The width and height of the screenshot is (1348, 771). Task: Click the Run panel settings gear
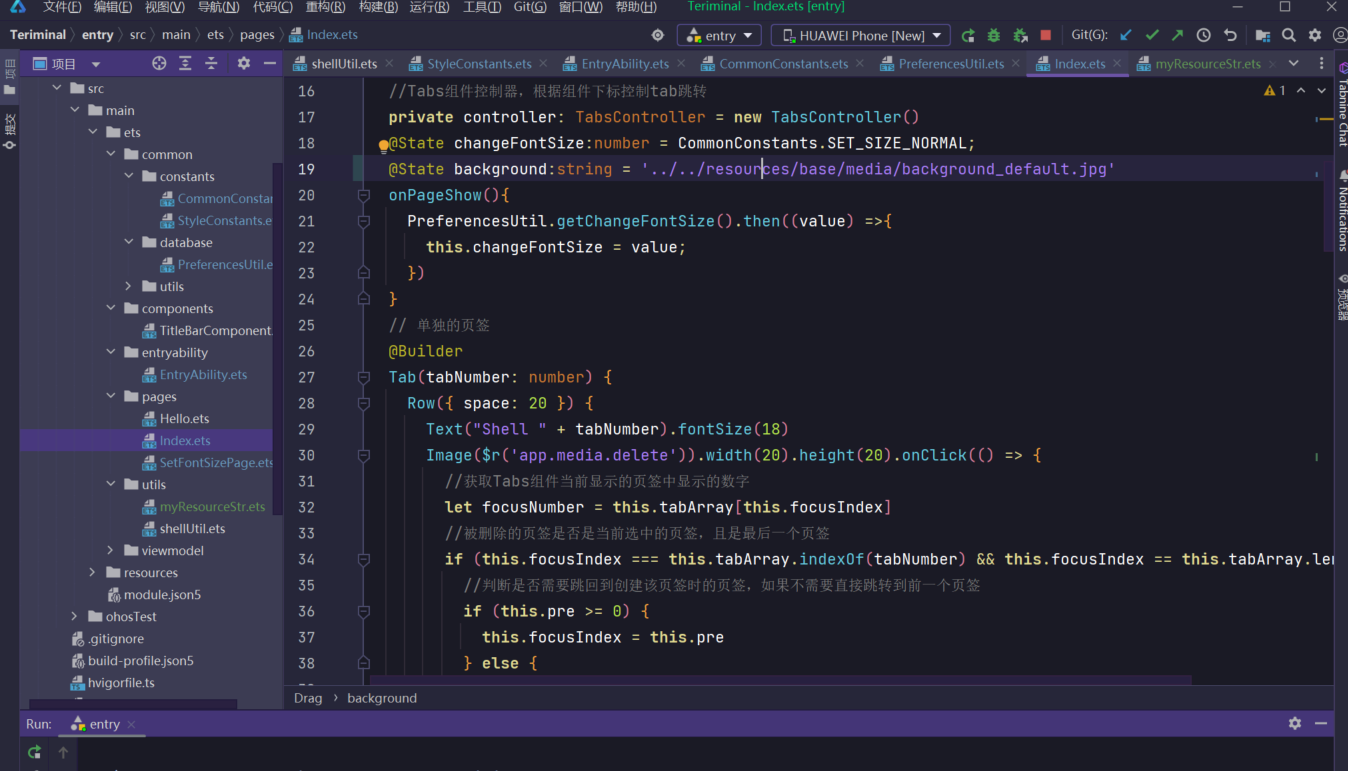pyautogui.click(x=1295, y=723)
